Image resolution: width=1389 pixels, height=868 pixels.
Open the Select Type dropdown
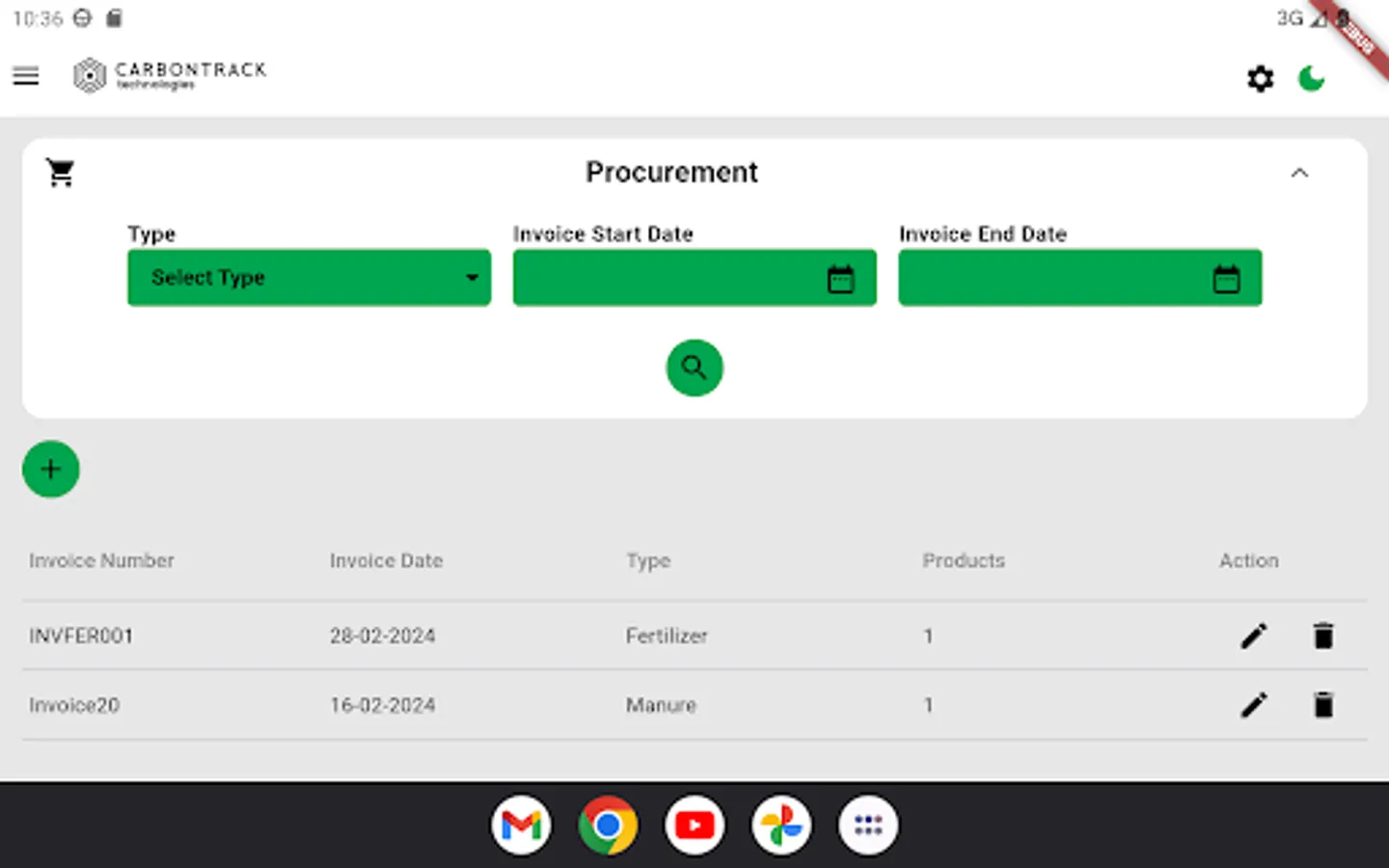pyautogui.click(x=309, y=278)
